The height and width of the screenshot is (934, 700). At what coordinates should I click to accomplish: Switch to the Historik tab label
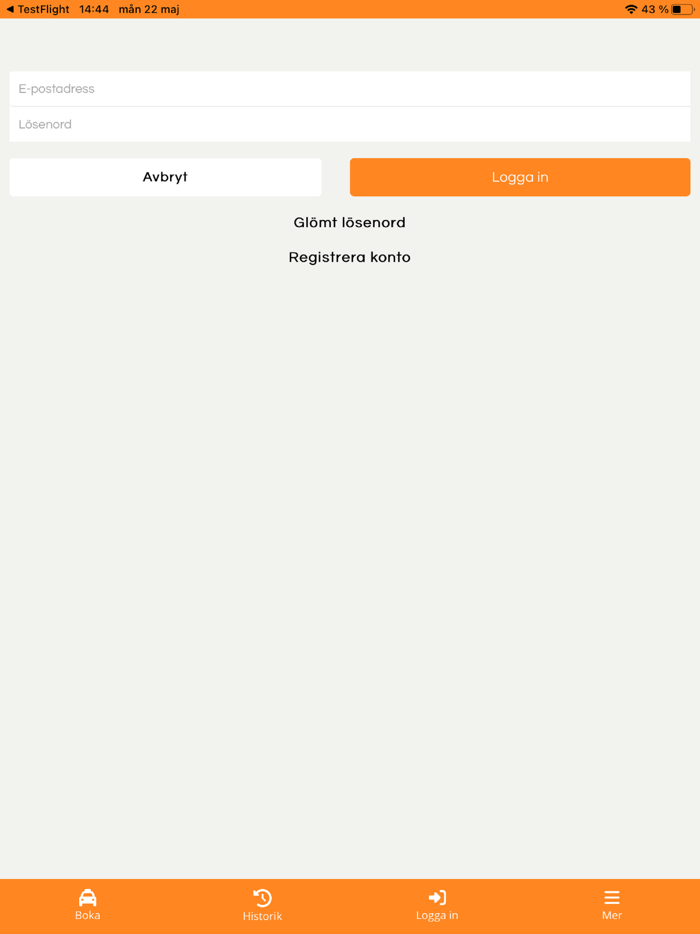(262, 916)
